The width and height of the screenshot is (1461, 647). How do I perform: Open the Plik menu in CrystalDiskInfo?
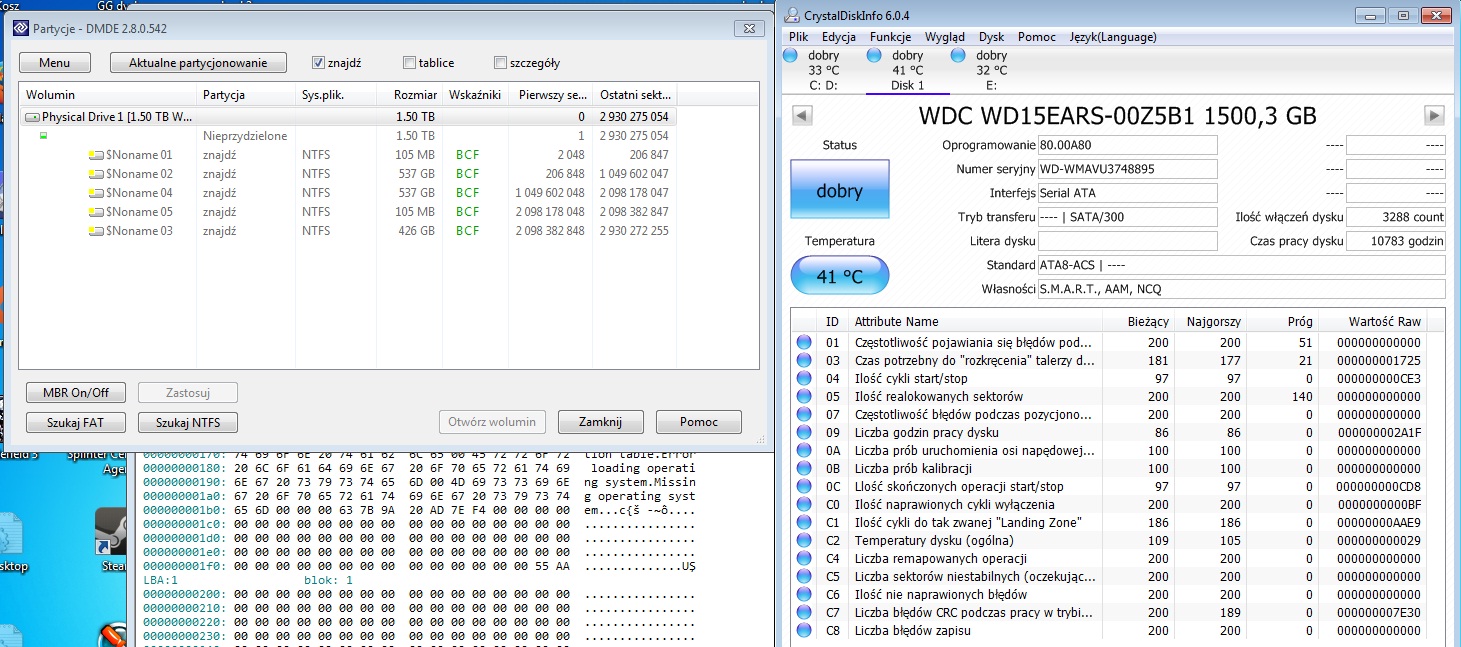point(798,37)
